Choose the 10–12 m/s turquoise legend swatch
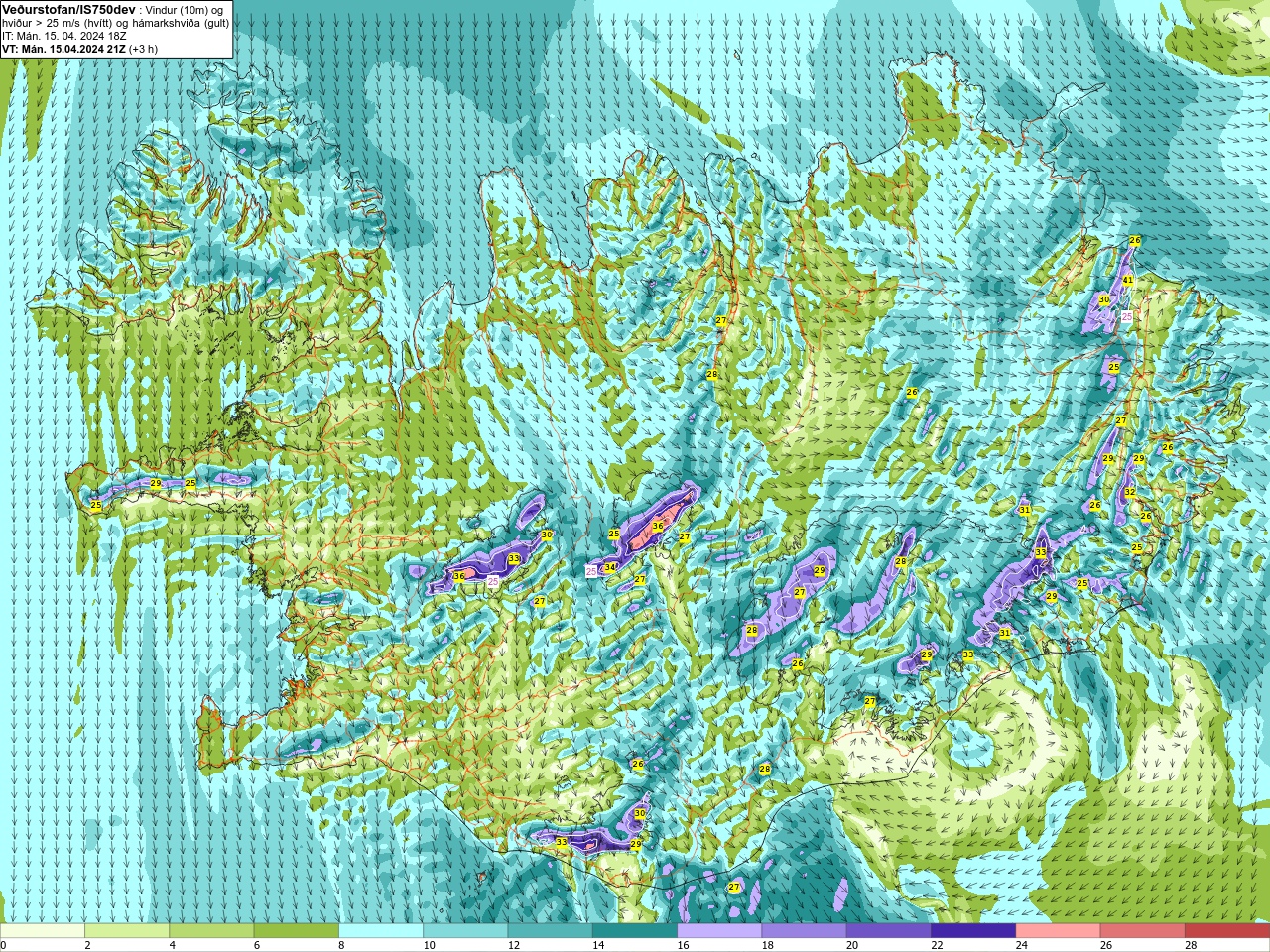Viewport: 1270px width, 952px height. coord(465,930)
